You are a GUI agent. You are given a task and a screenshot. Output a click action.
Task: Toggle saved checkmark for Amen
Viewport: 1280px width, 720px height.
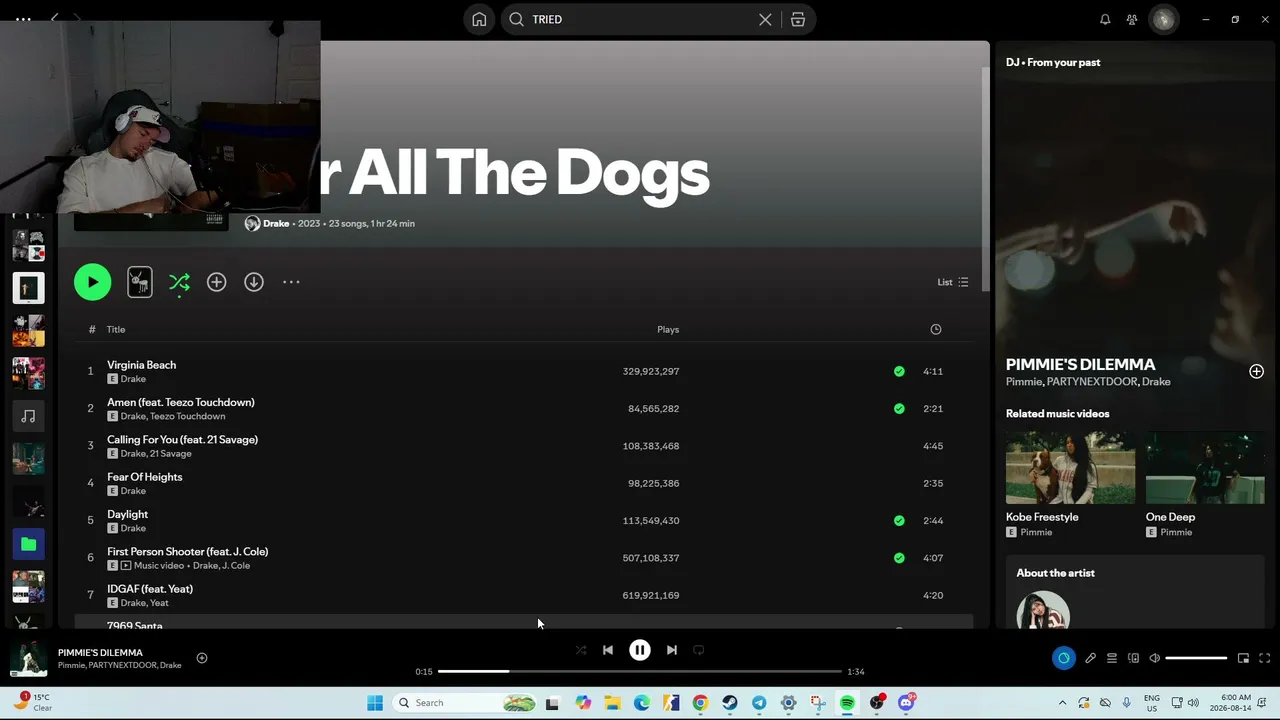pyautogui.click(x=899, y=408)
